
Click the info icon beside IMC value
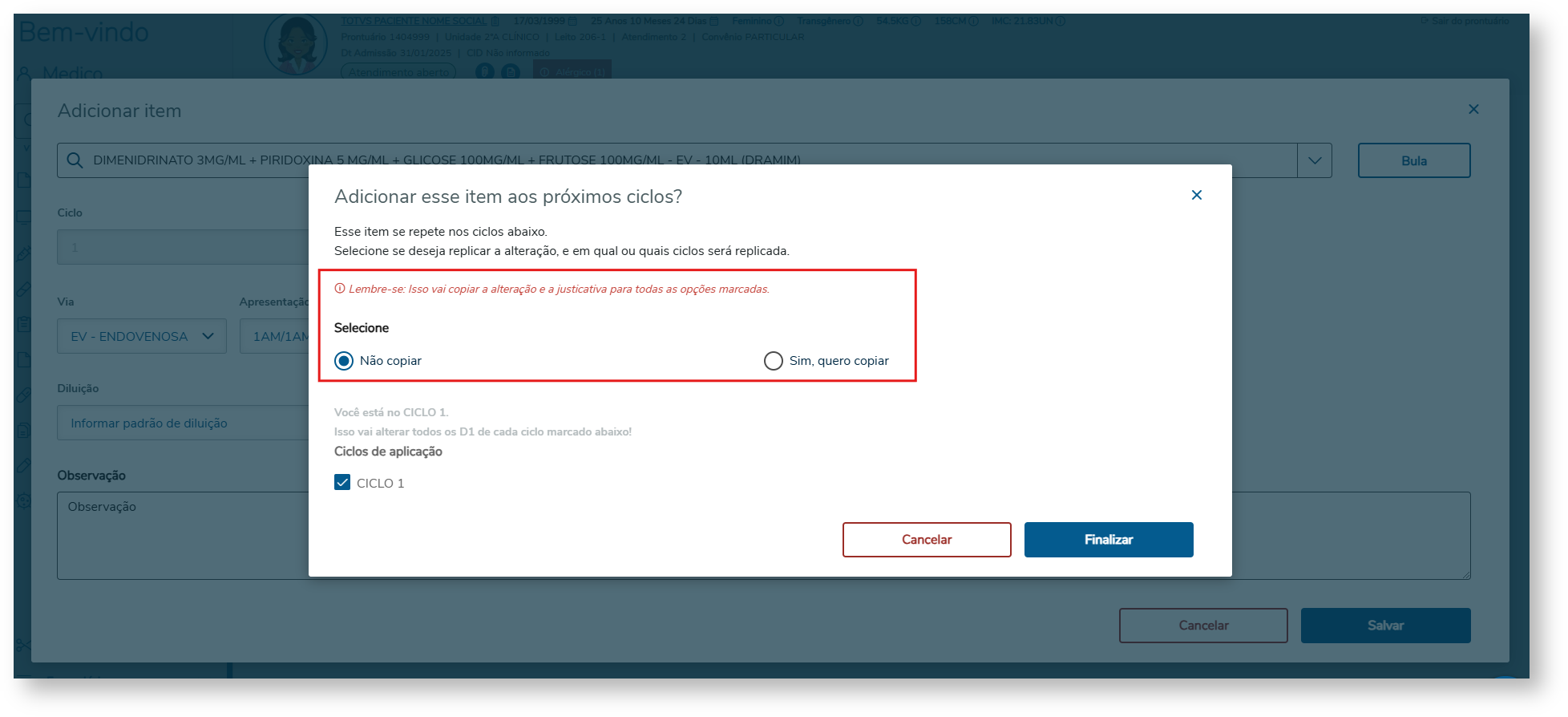coord(1061,21)
